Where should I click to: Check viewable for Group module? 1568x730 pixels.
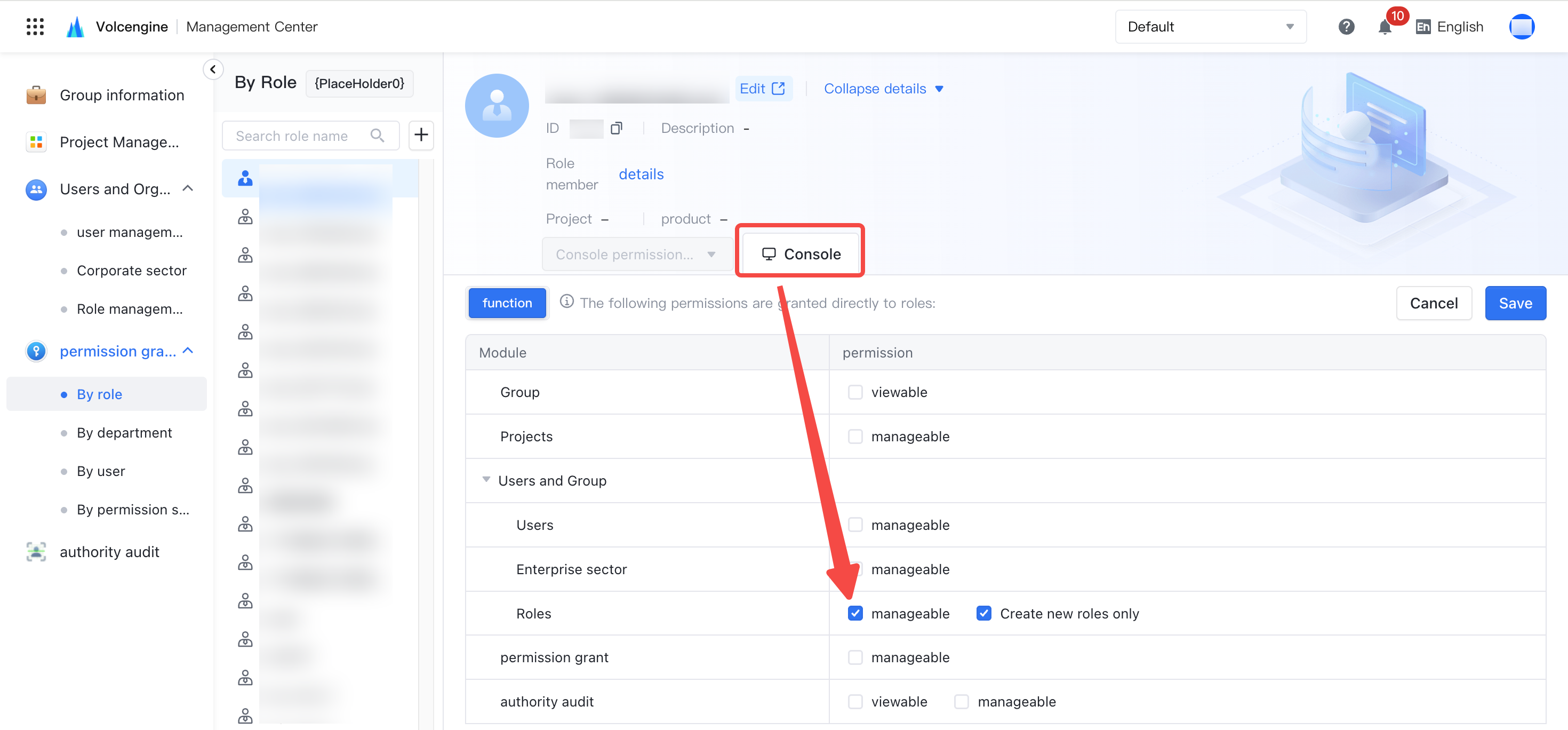(x=855, y=392)
